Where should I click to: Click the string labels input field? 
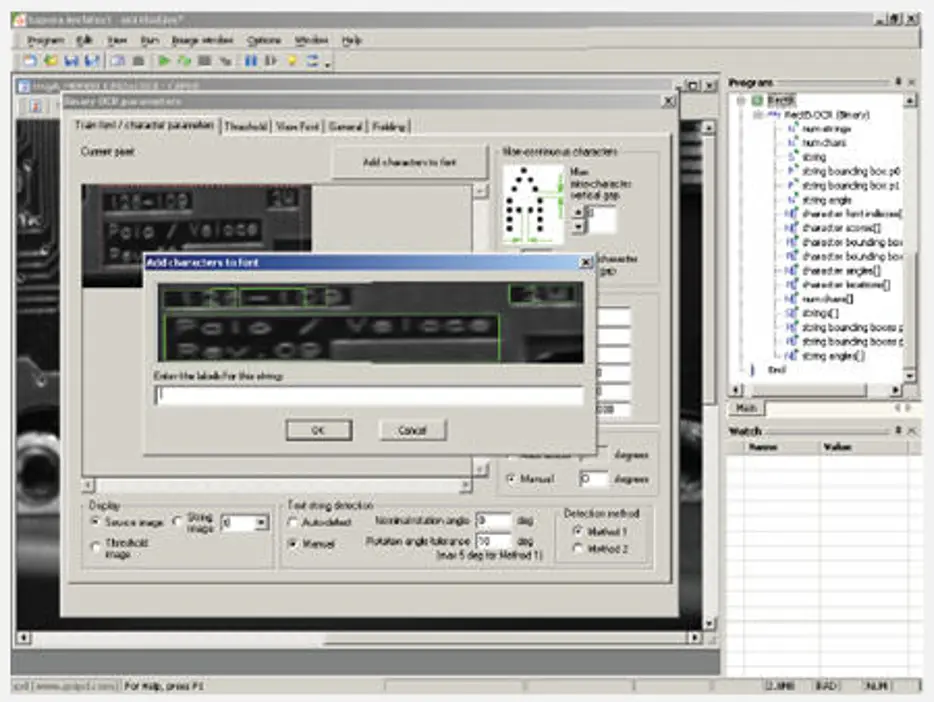369,395
